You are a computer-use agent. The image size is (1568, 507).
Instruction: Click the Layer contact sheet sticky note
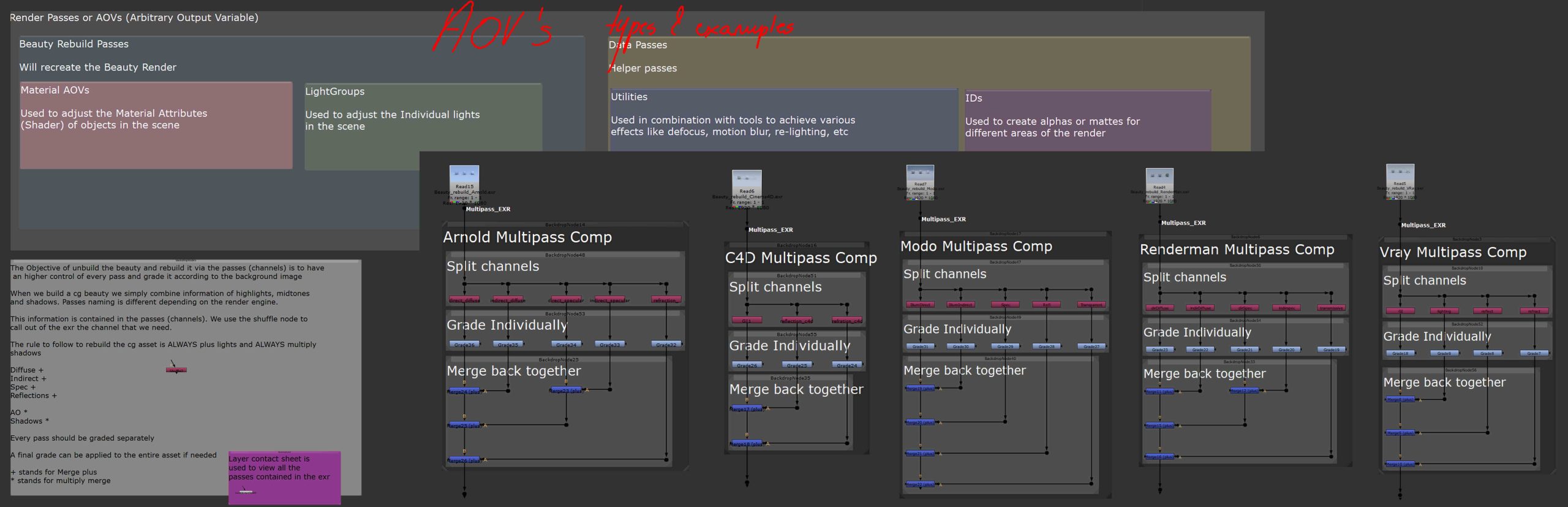284,478
